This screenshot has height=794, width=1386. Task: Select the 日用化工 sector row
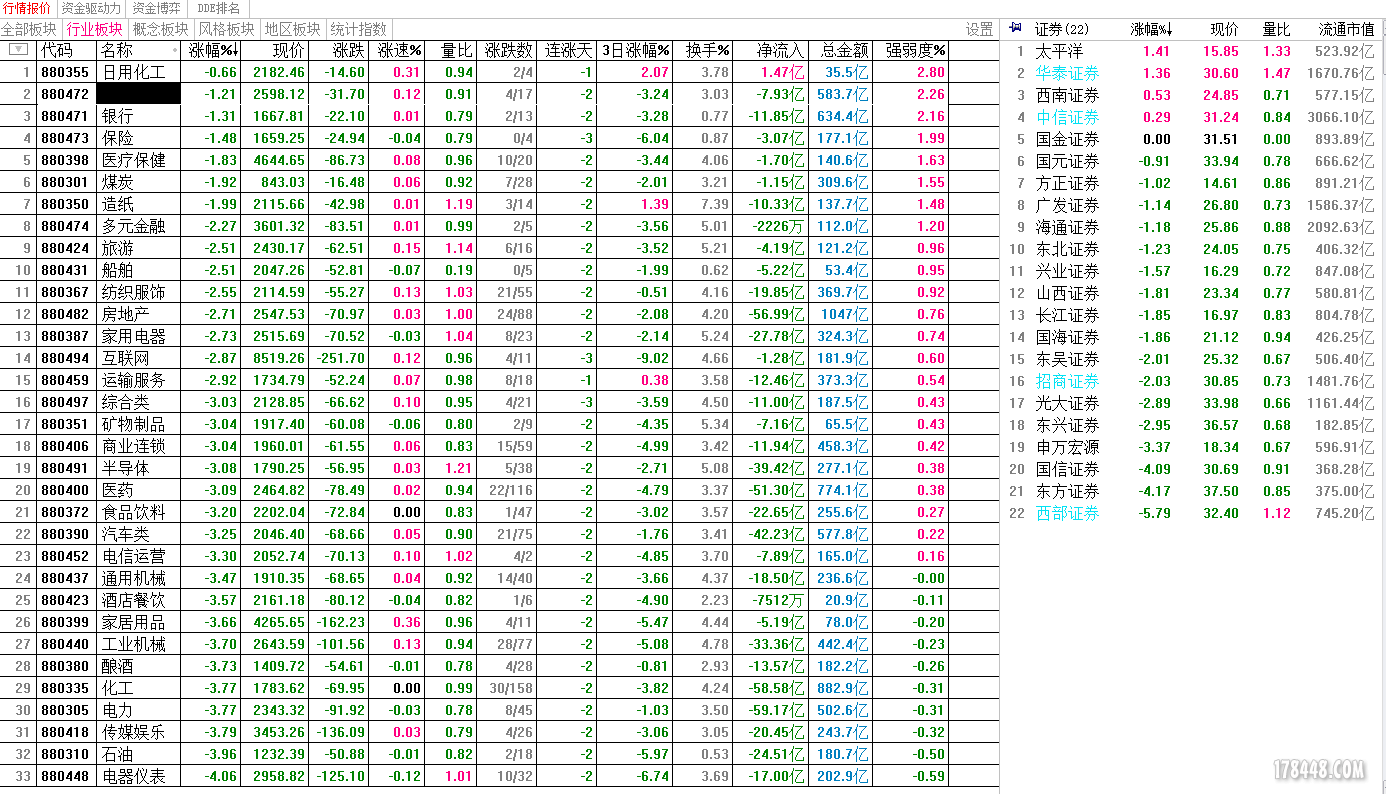[500, 72]
